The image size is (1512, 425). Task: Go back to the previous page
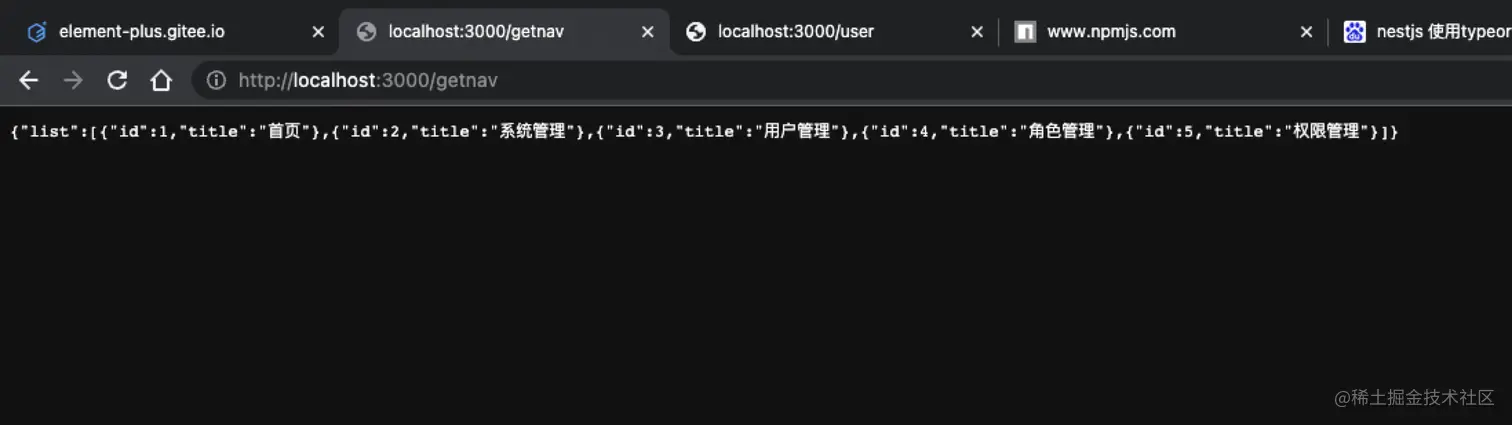28,81
